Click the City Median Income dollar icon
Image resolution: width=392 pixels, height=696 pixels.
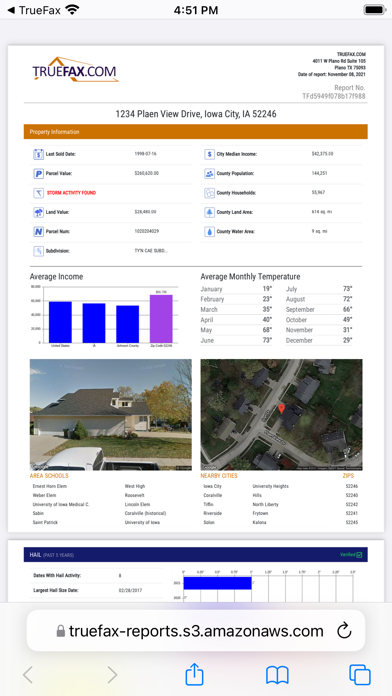(x=209, y=154)
